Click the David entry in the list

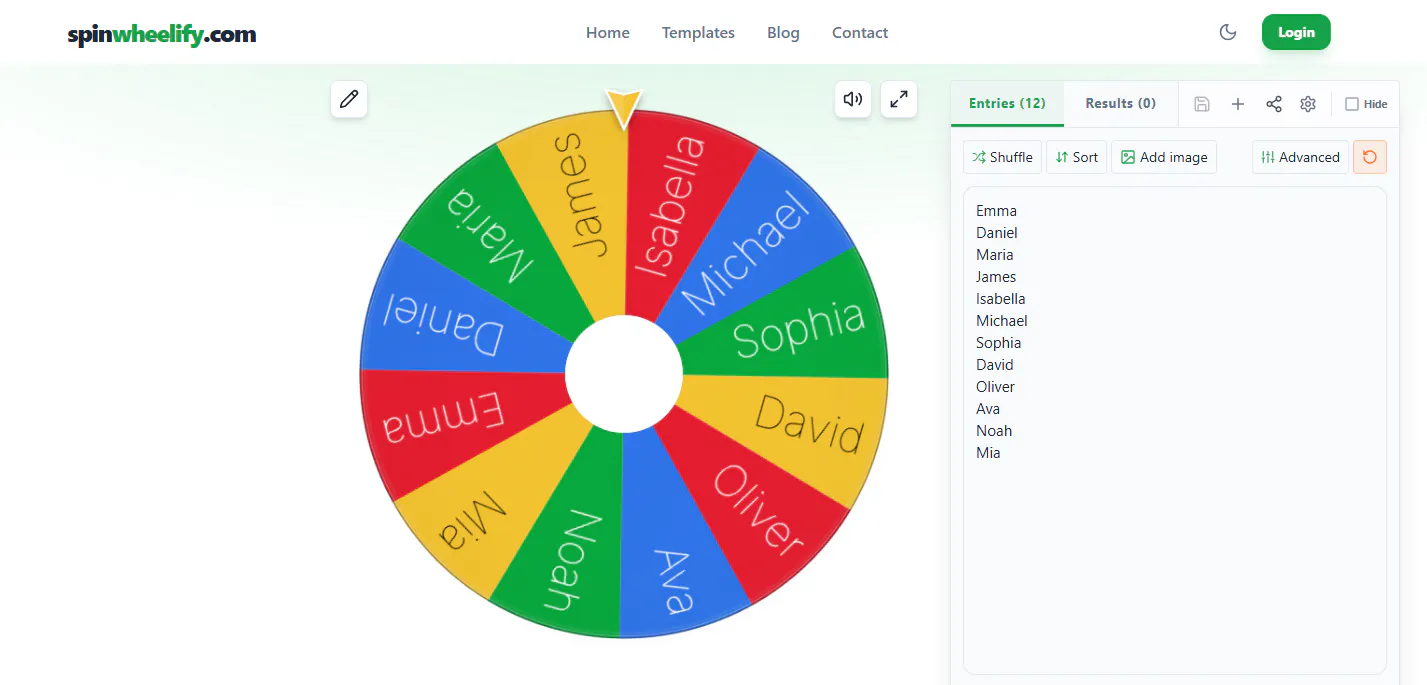[x=995, y=365]
